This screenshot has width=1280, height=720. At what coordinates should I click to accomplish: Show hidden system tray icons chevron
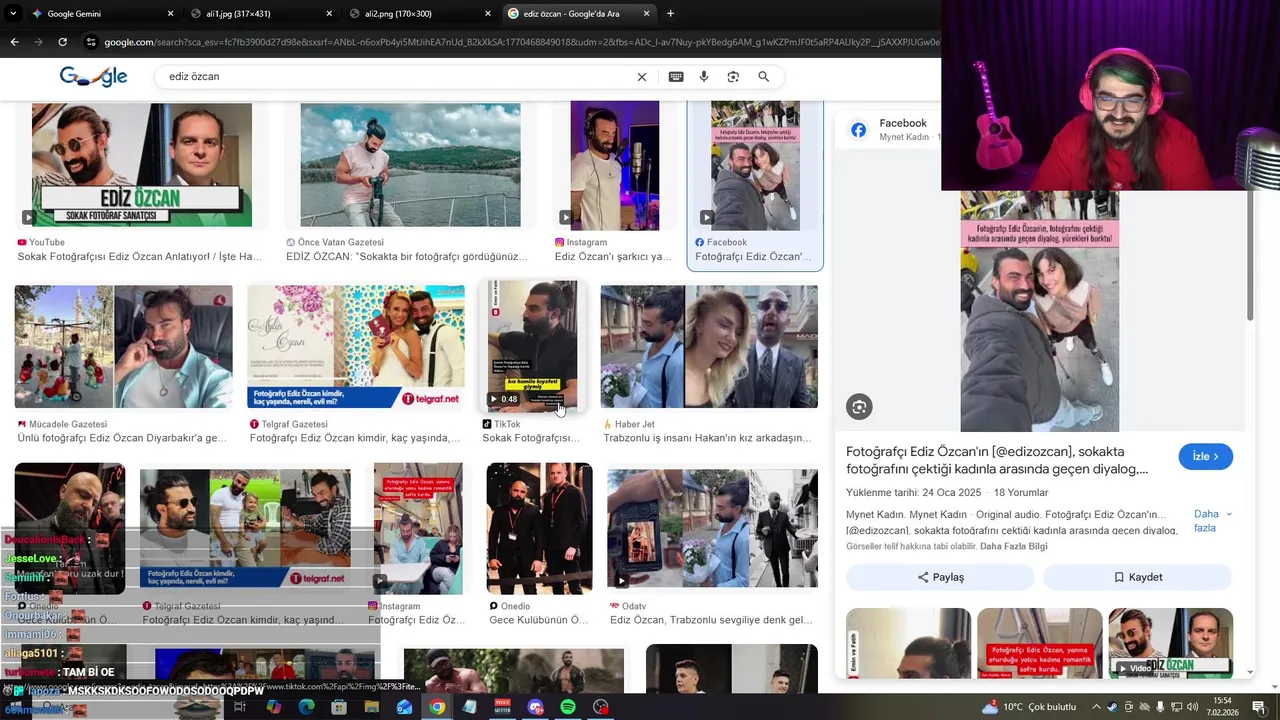(1096, 707)
